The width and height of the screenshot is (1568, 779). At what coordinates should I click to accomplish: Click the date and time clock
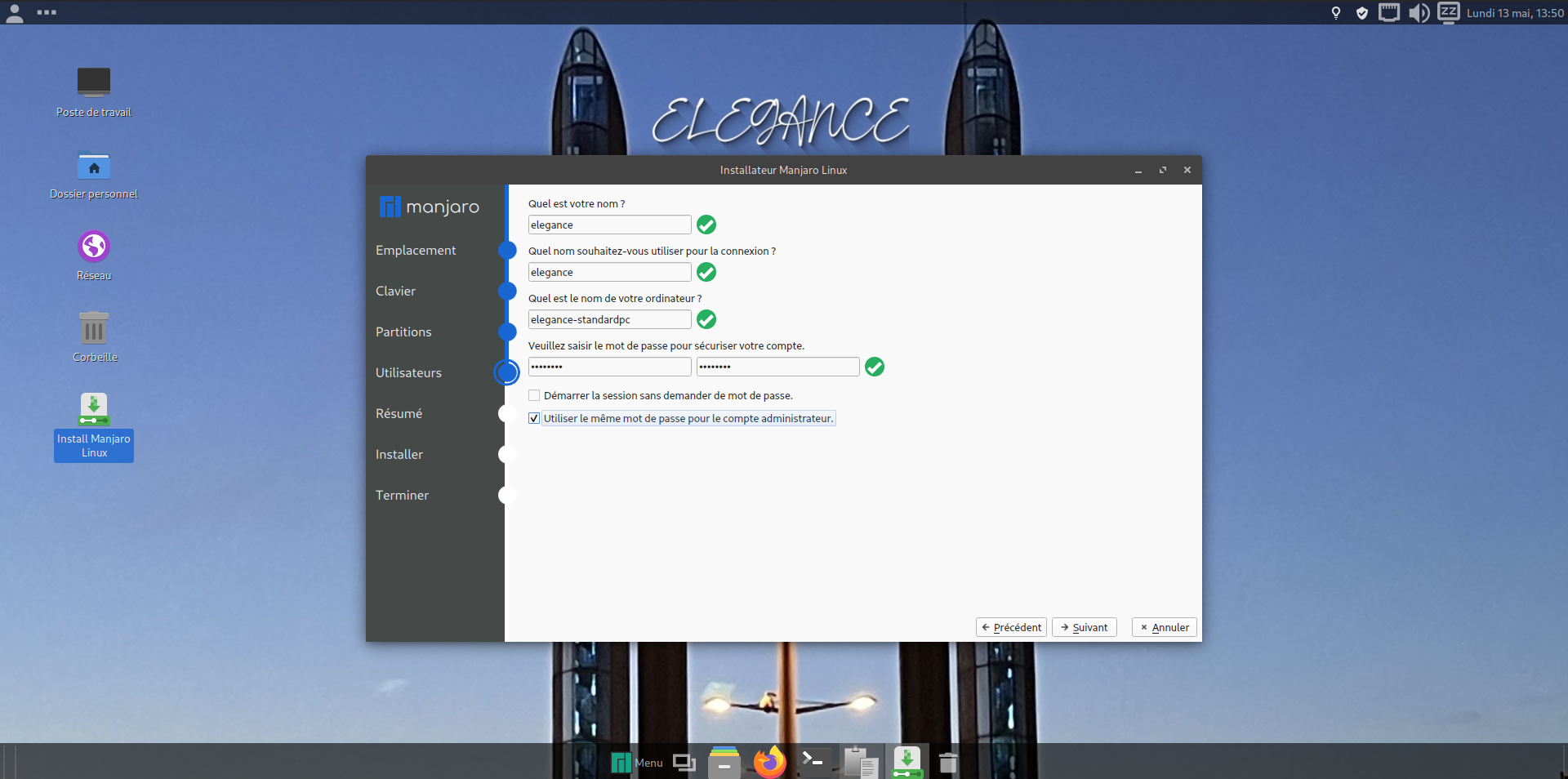tap(1515, 13)
